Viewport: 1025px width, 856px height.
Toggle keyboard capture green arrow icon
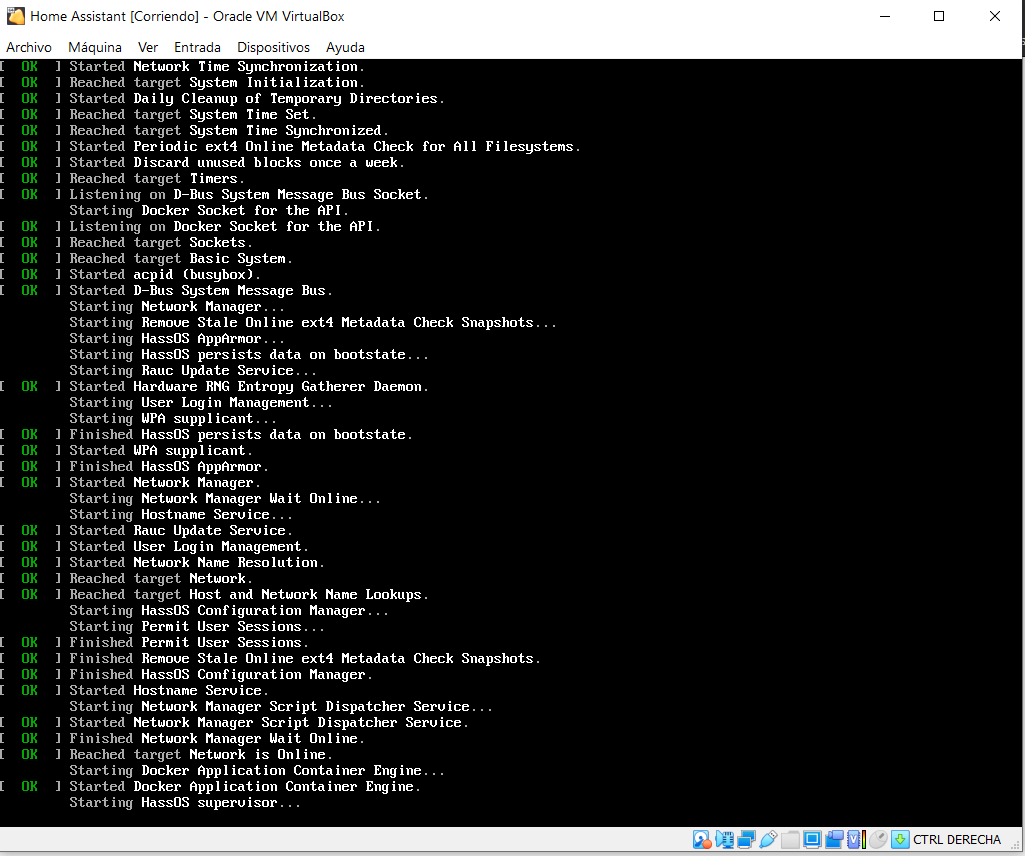coord(899,840)
